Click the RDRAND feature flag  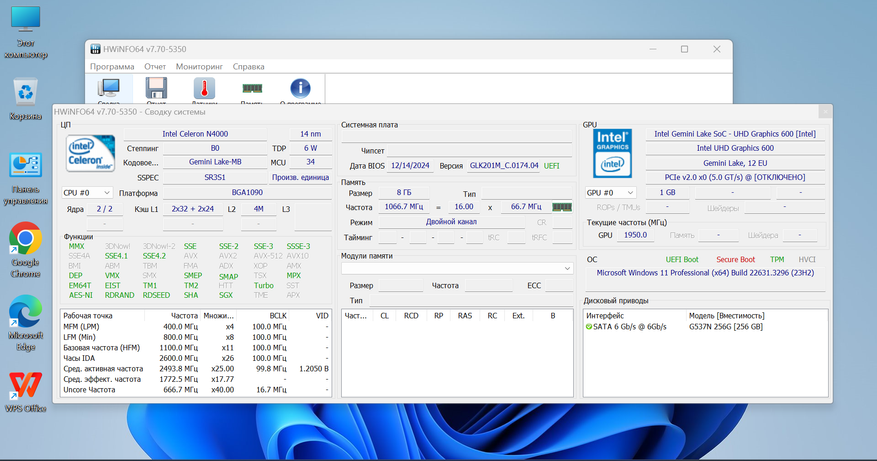(x=119, y=295)
